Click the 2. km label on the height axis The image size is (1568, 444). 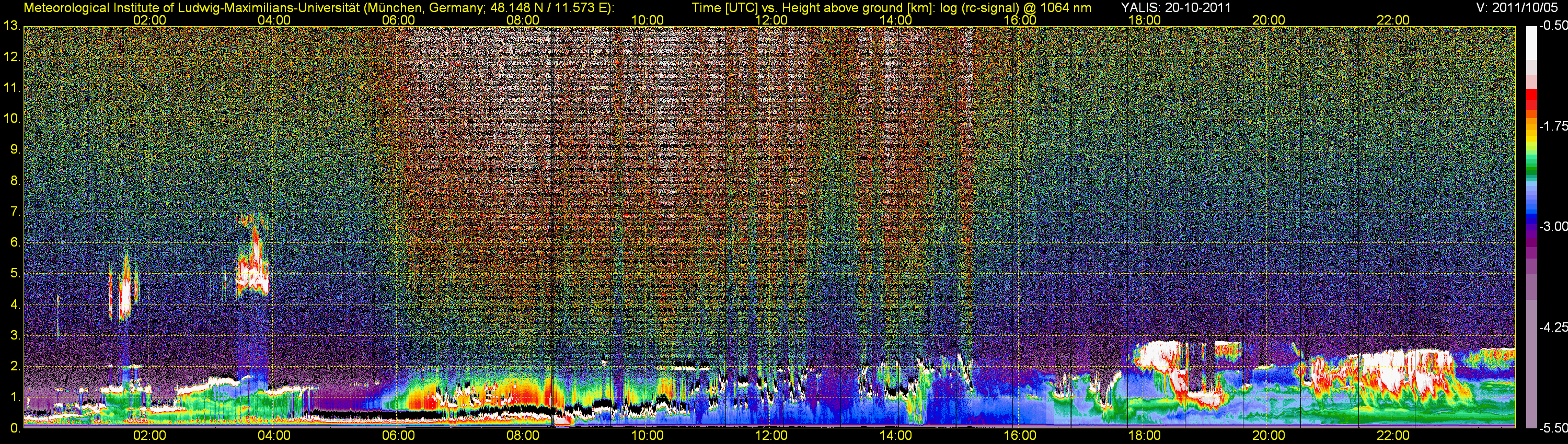(16, 366)
